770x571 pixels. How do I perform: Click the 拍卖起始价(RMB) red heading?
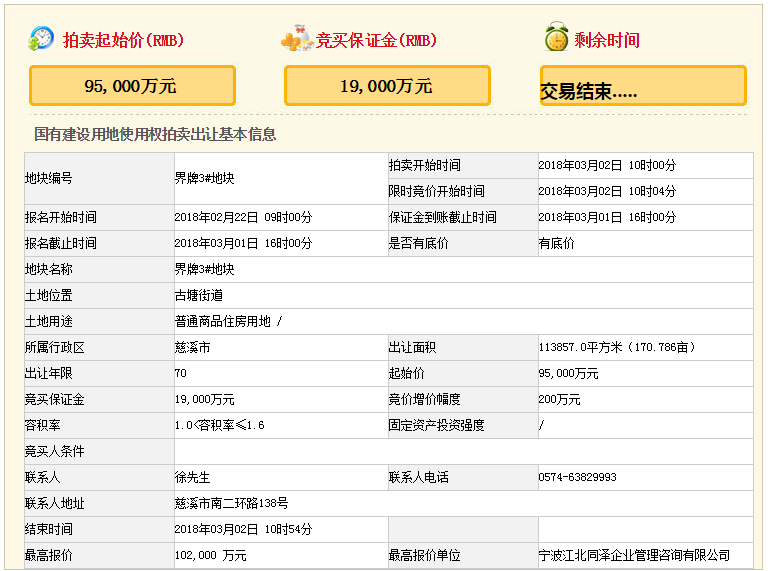pos(123,41)
